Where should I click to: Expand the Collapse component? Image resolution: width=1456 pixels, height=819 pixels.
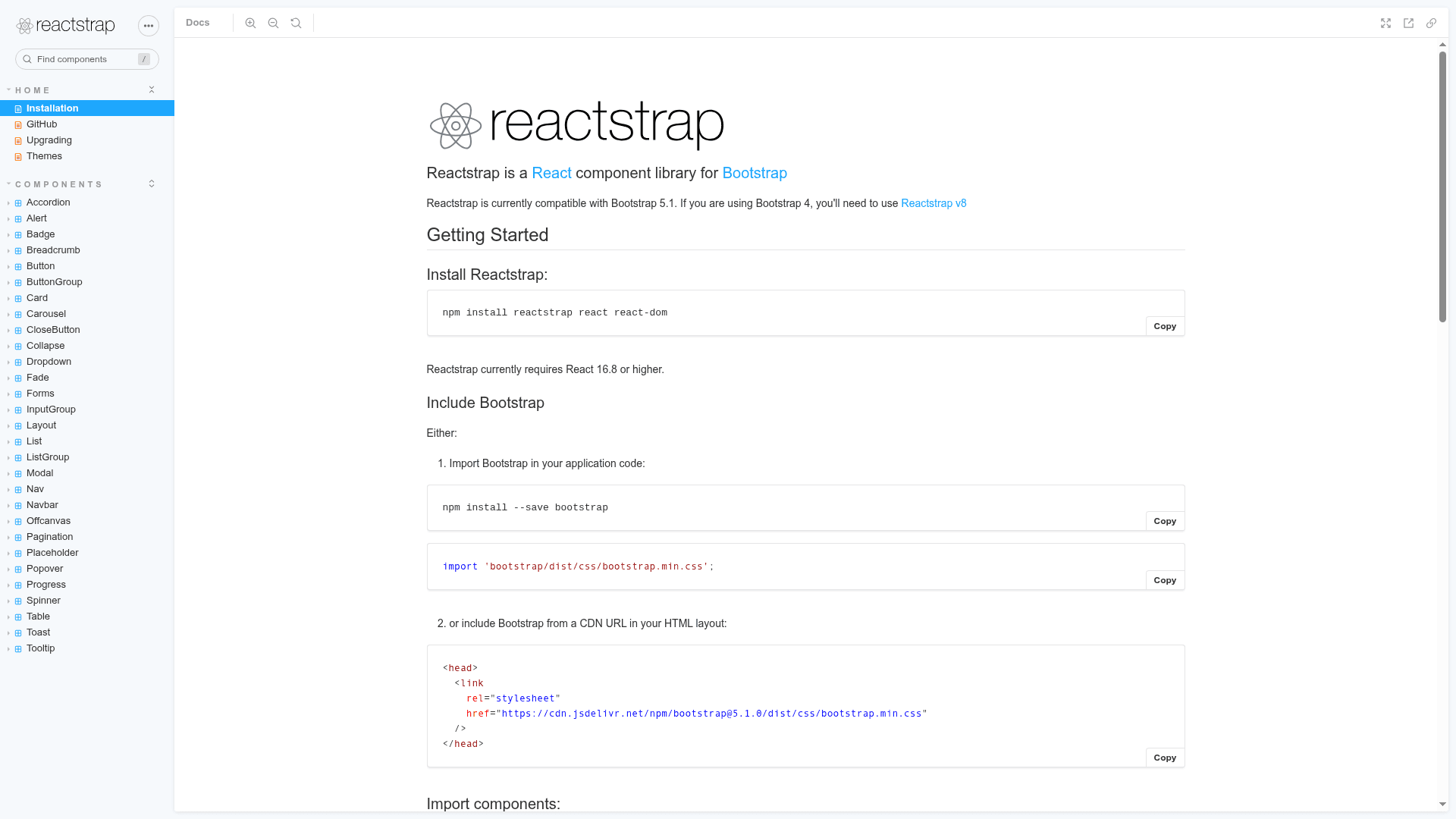pyautogui.click(x=87, y=346)
